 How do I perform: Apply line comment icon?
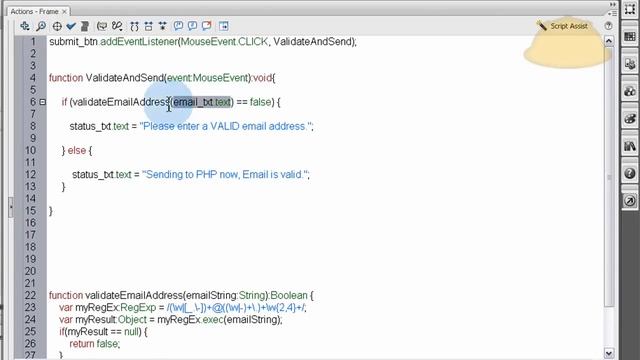(x=192, y=26)
